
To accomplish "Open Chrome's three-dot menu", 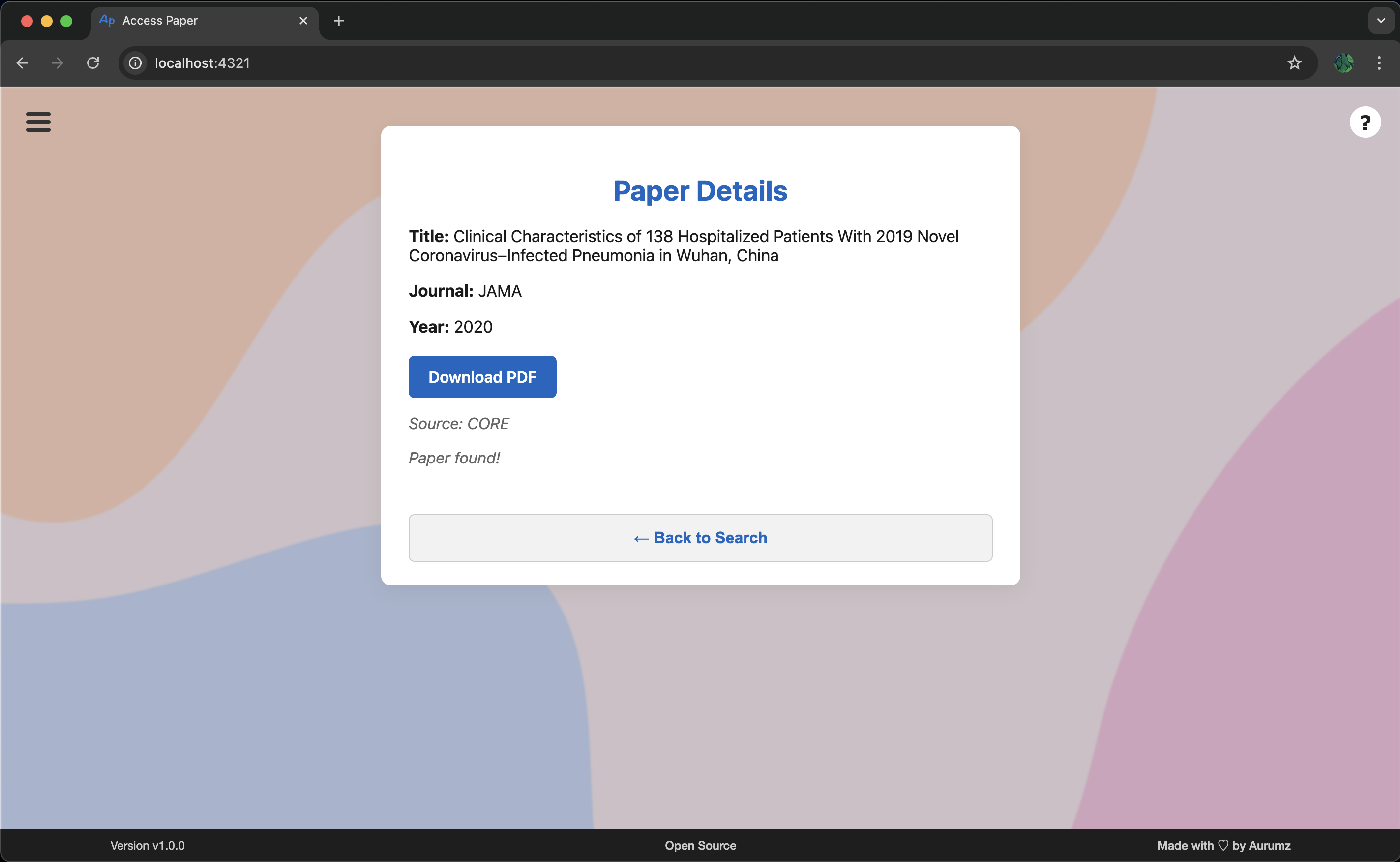I will click(x=1379, y=62).
